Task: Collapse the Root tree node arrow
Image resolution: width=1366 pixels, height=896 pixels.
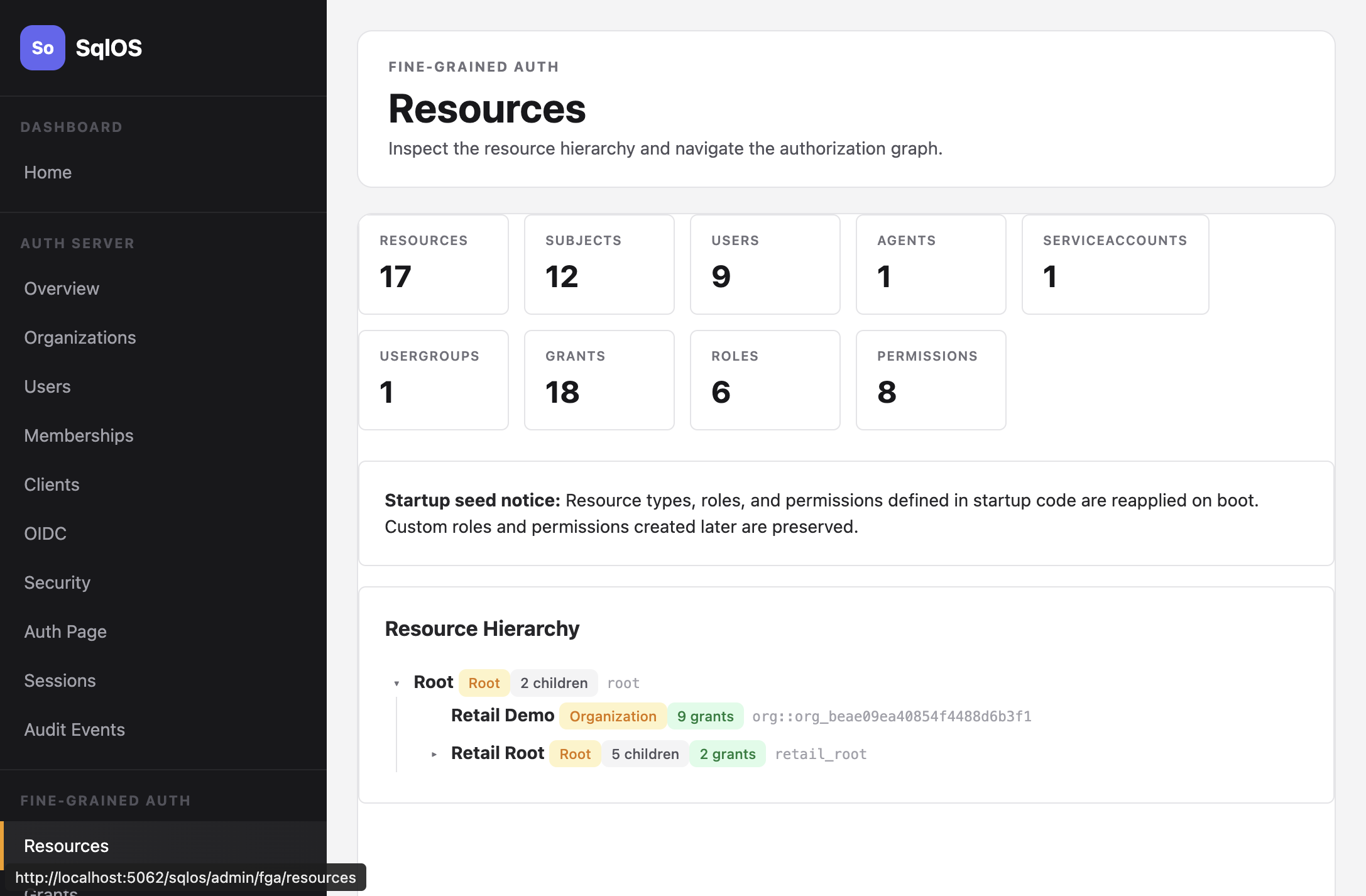Action: point(396,684)
